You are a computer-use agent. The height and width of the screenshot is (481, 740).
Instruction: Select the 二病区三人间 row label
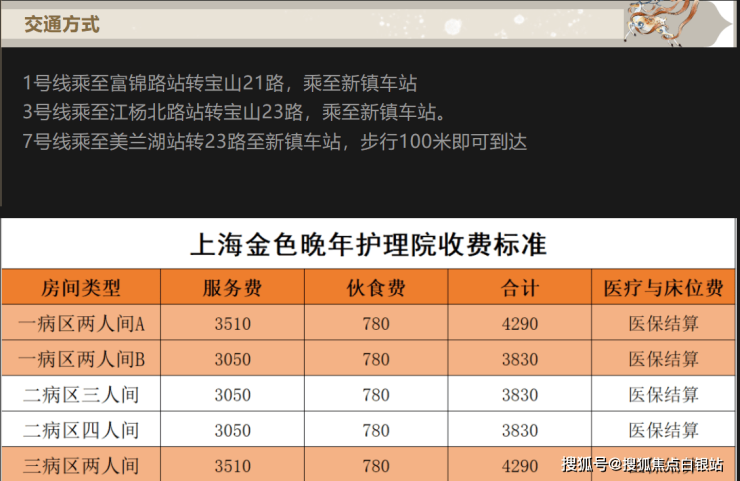coord(81,395)
